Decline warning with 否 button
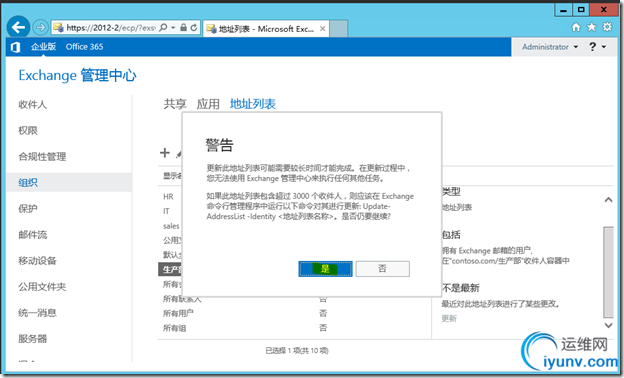The height and width of the screenshot is (378, 624). click(x=382, y=269)
